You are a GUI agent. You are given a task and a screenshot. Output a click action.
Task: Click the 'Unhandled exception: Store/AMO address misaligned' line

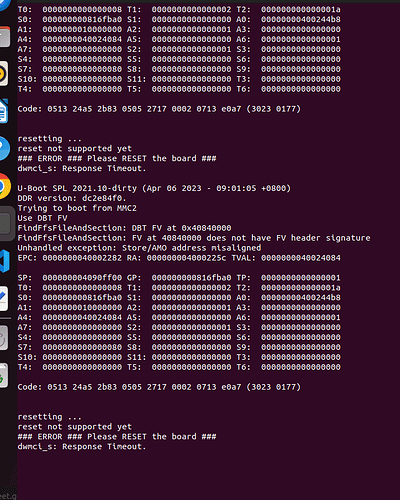tap(139, 248)
